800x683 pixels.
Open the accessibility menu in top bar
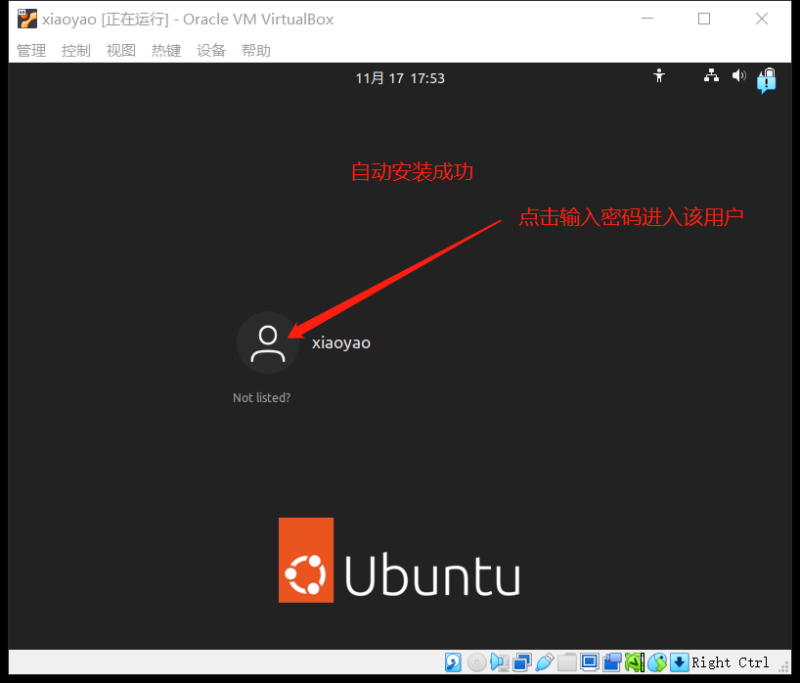point(659,75)
